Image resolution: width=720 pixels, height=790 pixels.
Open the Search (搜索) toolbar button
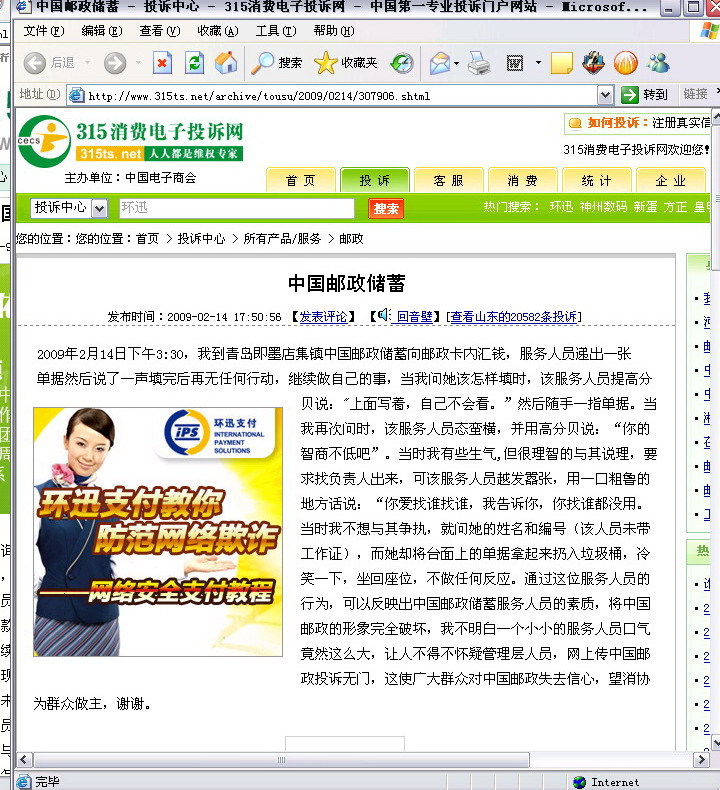pos(277,63)
